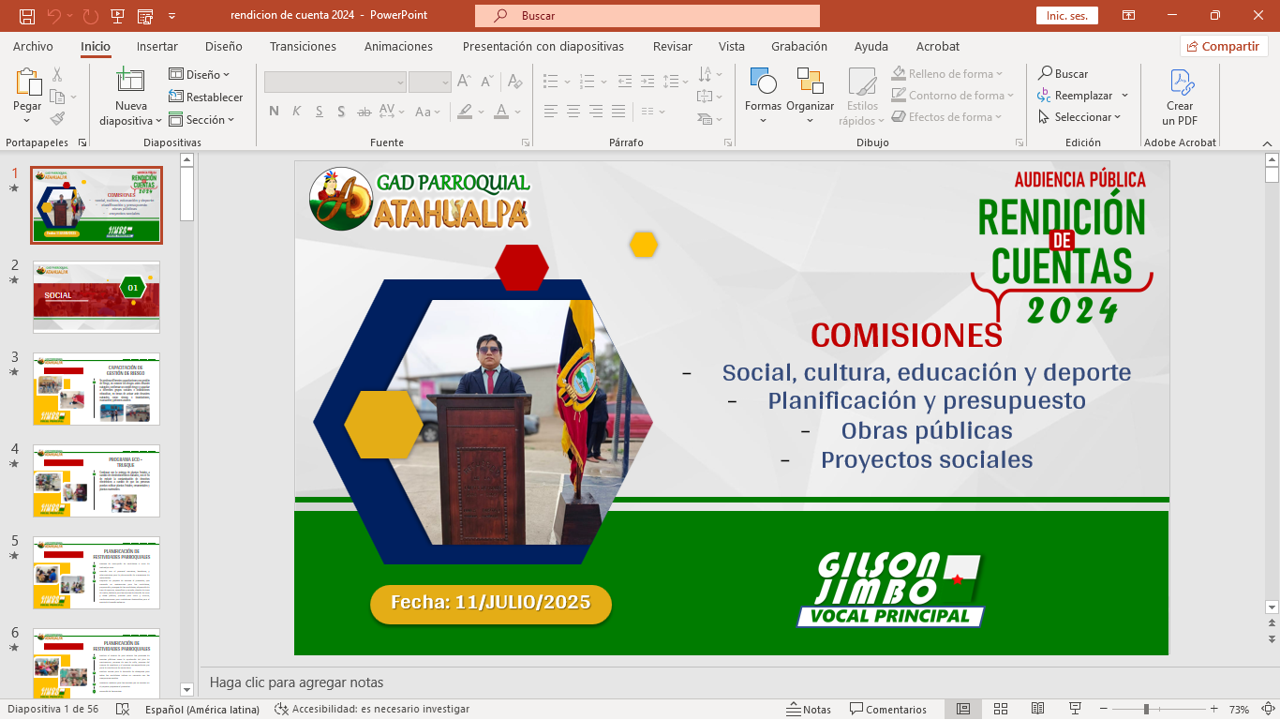Open the Transiciones tab

click(x=303, y=46)
